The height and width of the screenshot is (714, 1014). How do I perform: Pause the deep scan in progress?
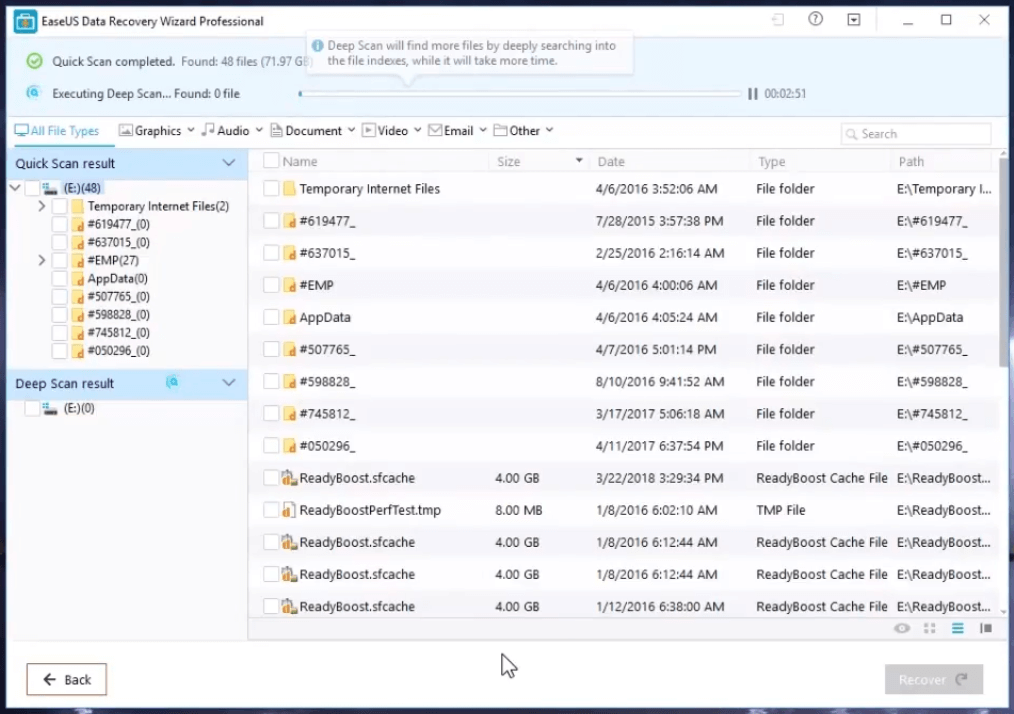[752, 94]
